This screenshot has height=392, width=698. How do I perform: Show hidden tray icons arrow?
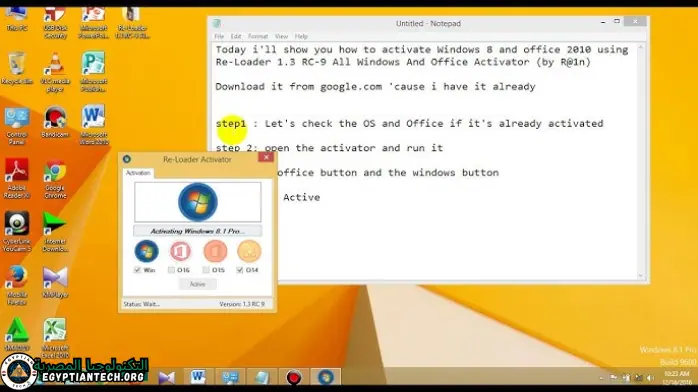tap(601, 378)
